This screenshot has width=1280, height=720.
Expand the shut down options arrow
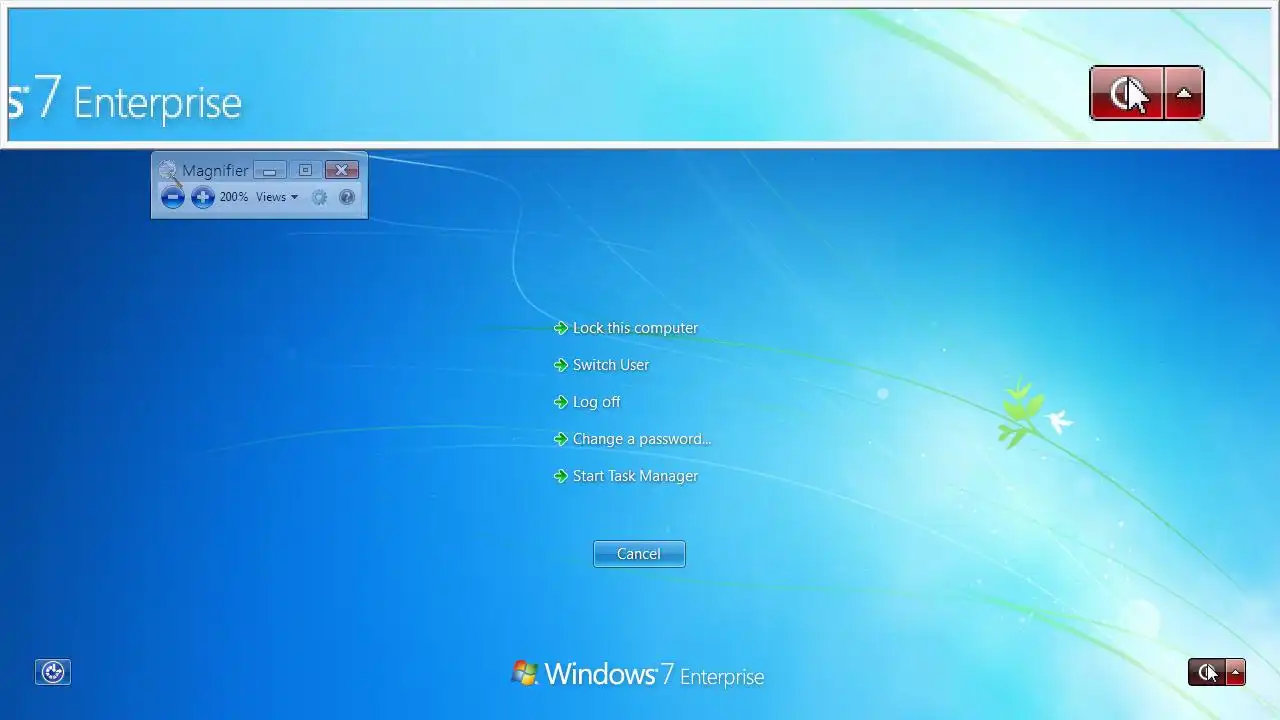pyautogui.click(x=1236, y=672)
